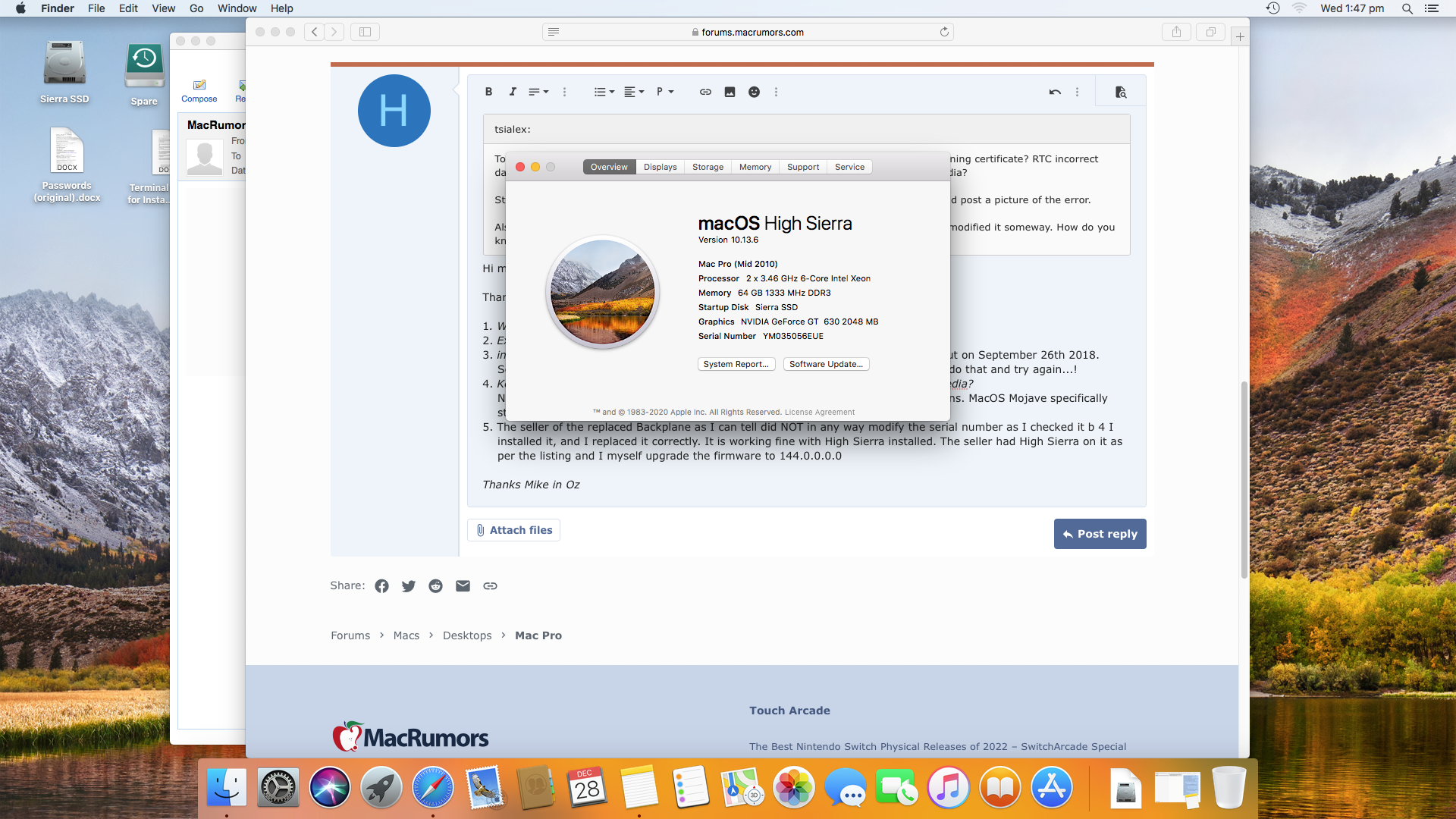Toggle bold formatting in the editor
This screenshot has width=1456, height=819.
[x=489, y=92]
